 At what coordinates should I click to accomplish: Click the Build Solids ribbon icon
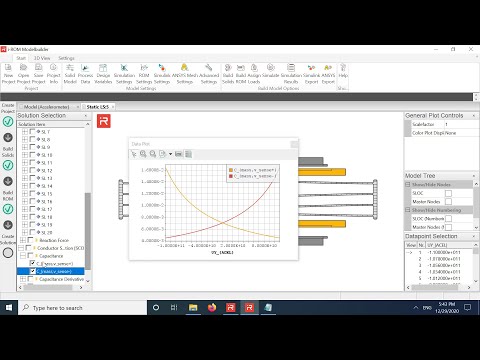coord(228,74)
